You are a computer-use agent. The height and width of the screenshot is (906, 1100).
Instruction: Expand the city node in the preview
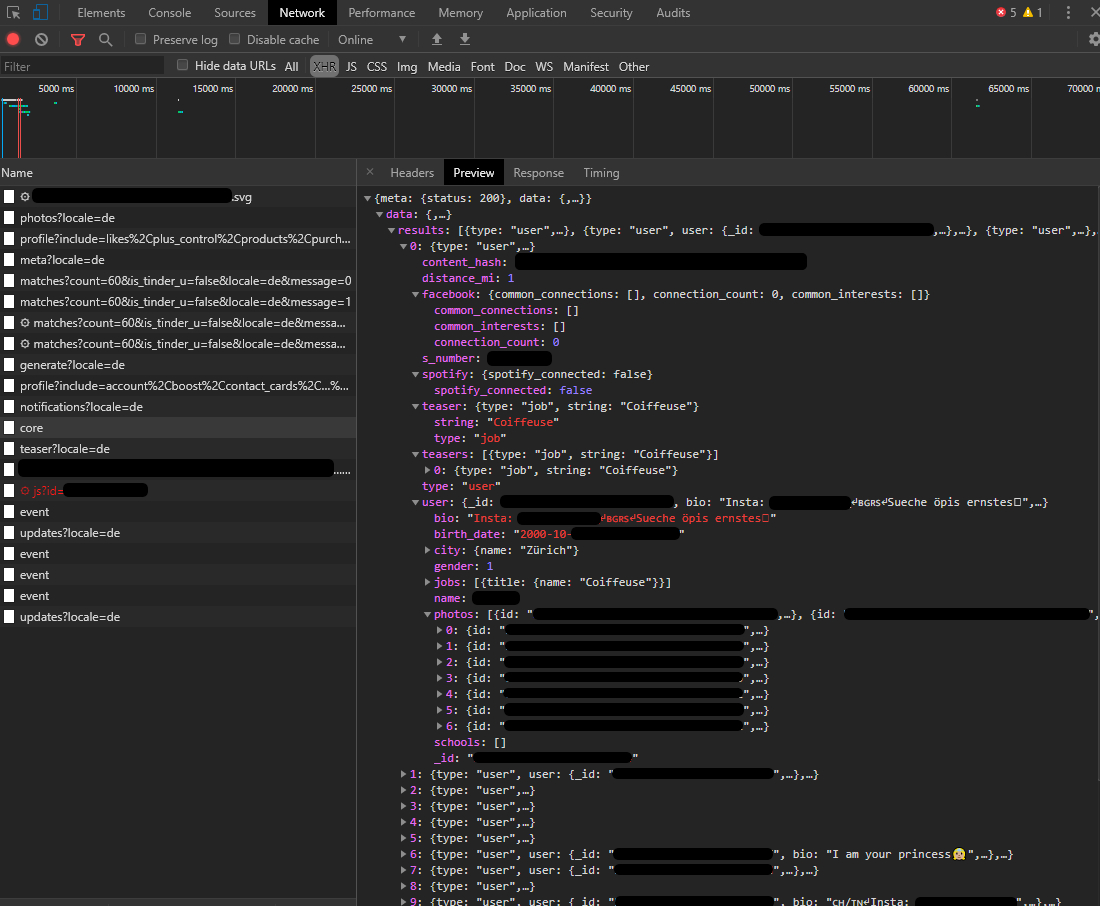click(429, 550)
